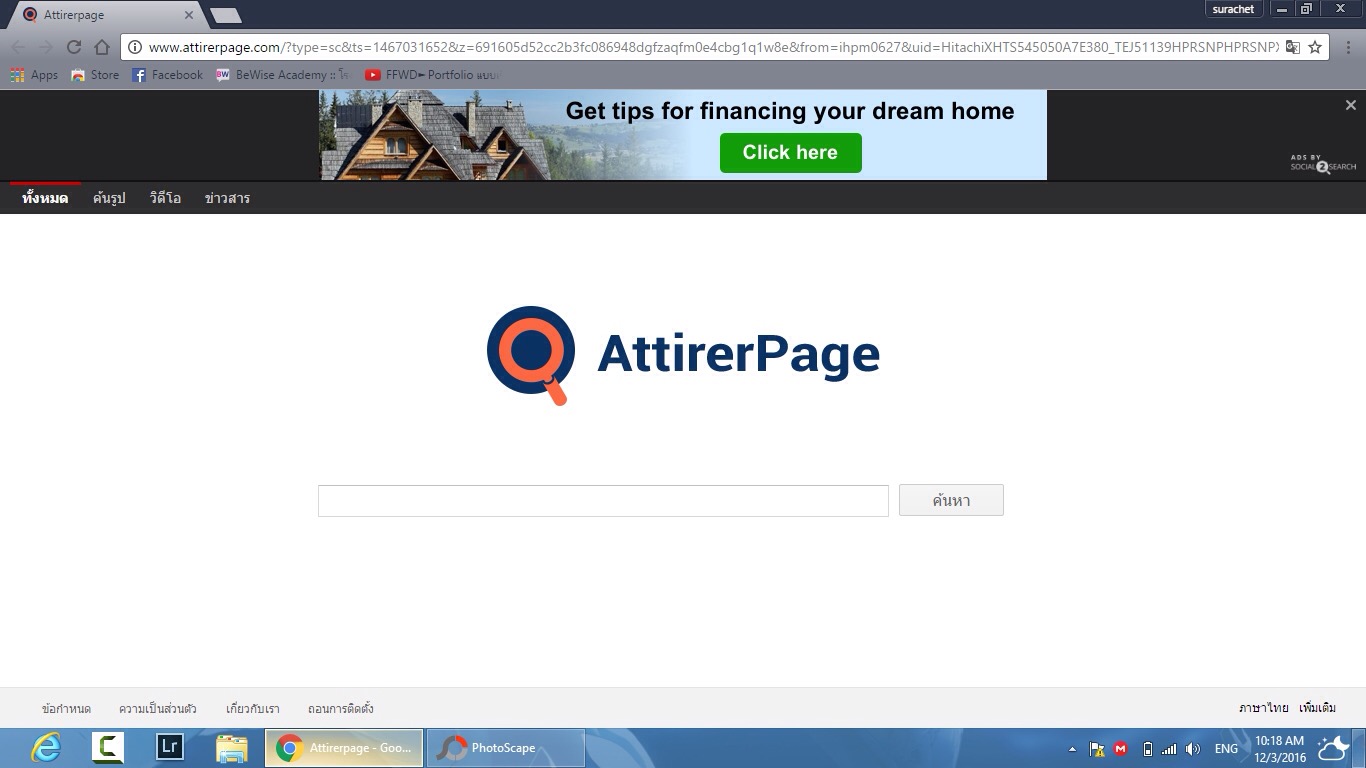This screenshot has height=768, width=1366.
Task: Open Lightroom from the taskbar
Action: pos(170,748)
